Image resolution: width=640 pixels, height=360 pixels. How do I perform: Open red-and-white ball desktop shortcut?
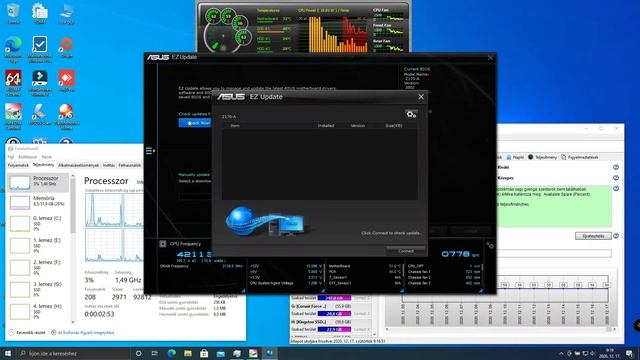pyautogui.click(x=66, y=116)
